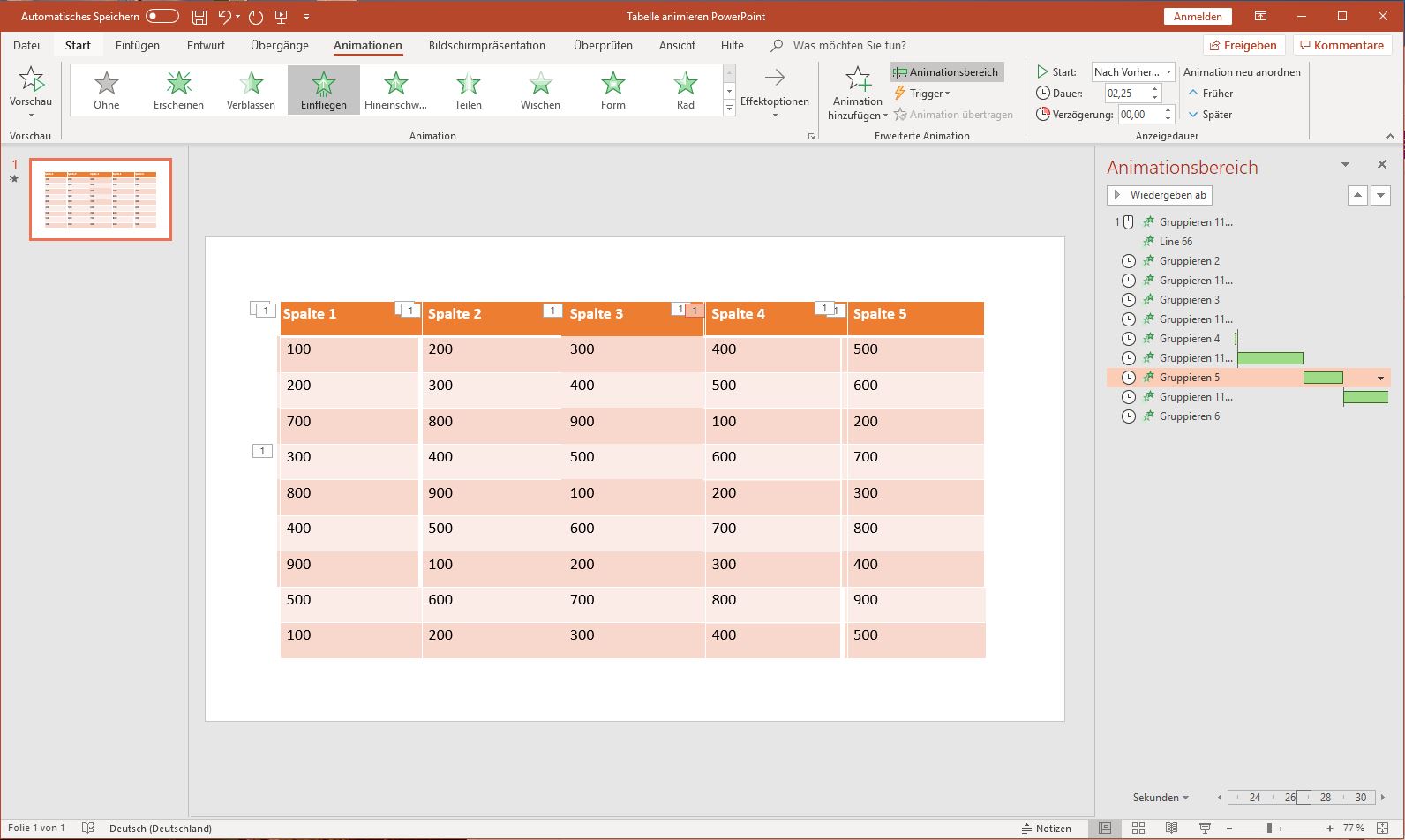1405x840 pixels.
Task: Expand the animation gallery more button
Action: coord(729,108)
